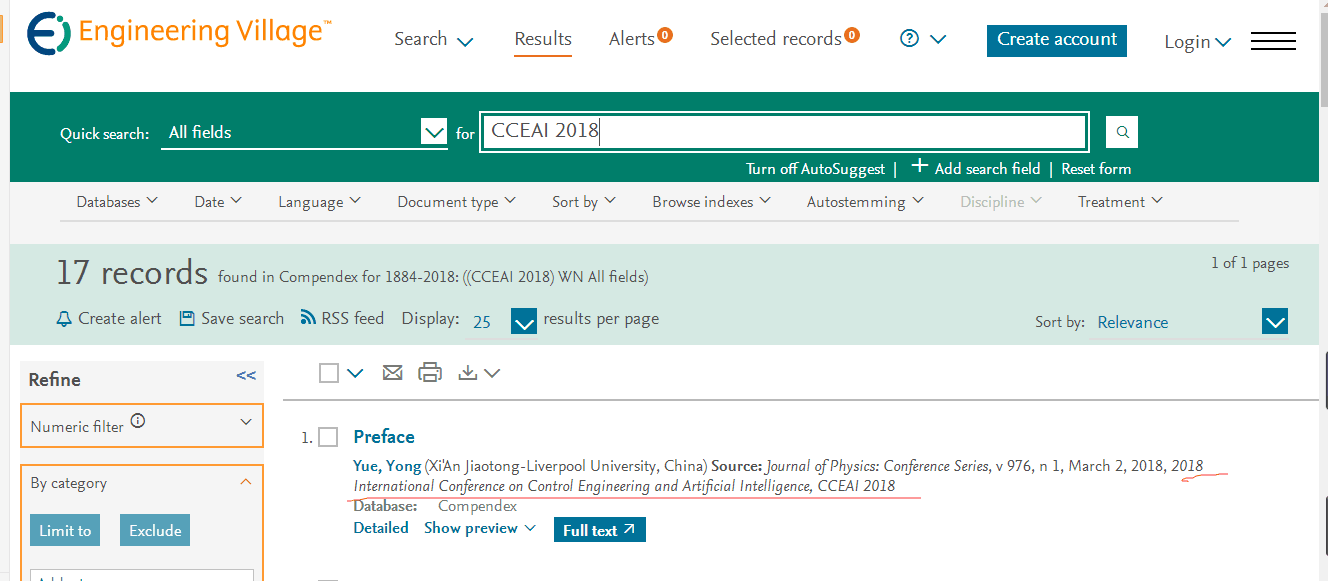Click the Create account button
This screenshot has width=1328, height=581.
[1057, 40]
